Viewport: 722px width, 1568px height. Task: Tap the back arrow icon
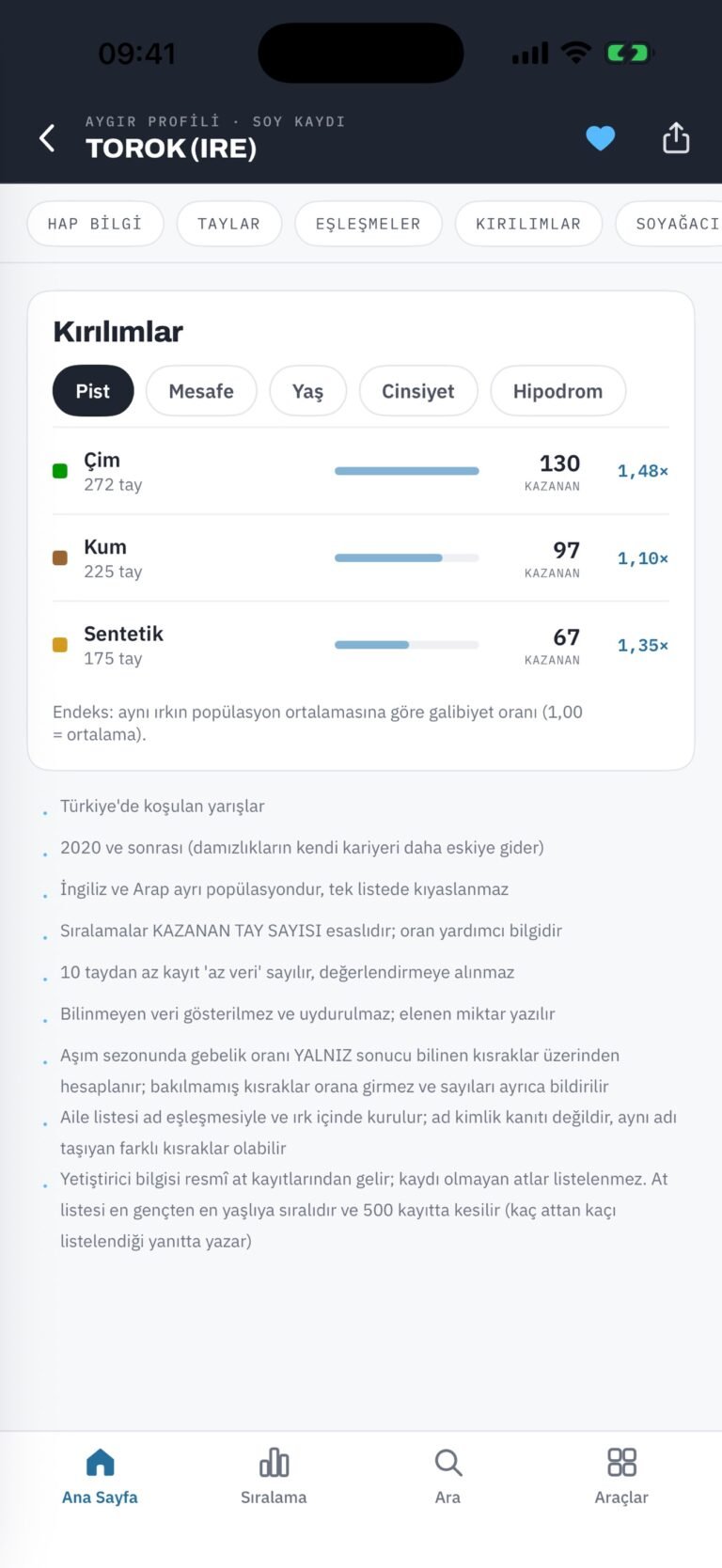point(47,138)
